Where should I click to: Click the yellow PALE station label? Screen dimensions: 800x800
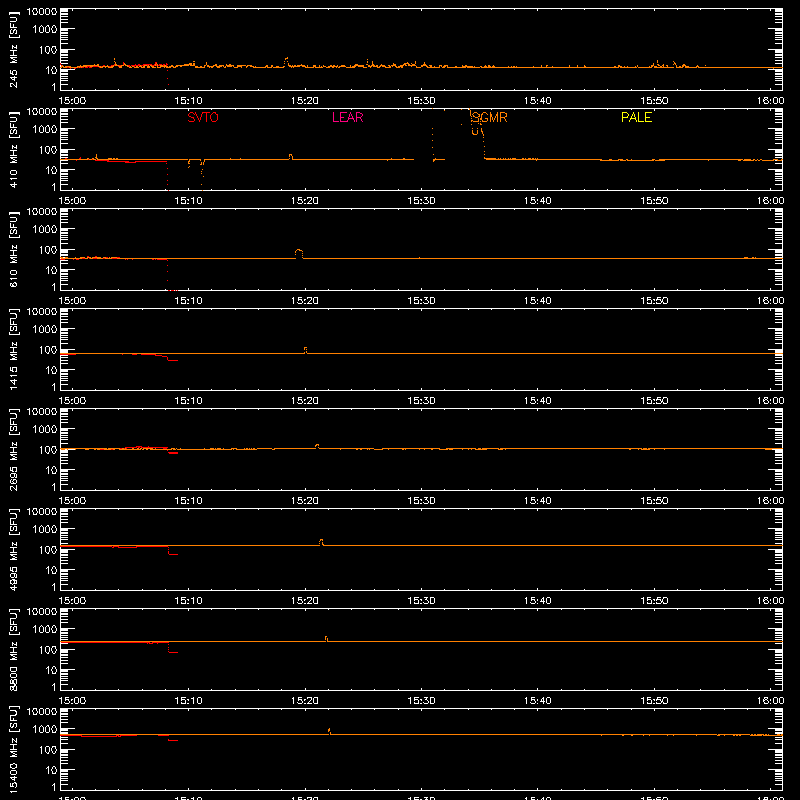(x=636, y=117)
